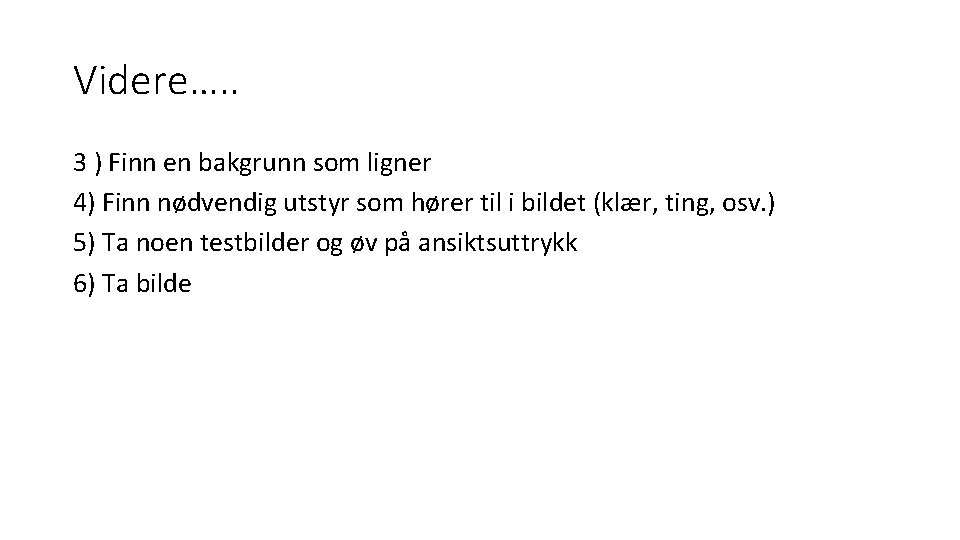
Task: Click the number "5)" at line start
Action: click(x=84, y=242)
